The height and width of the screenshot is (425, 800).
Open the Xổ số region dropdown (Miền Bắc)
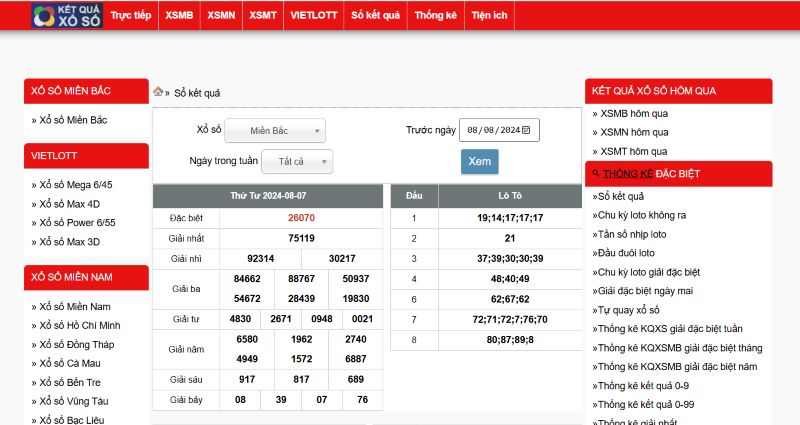[x=275, y=131]
